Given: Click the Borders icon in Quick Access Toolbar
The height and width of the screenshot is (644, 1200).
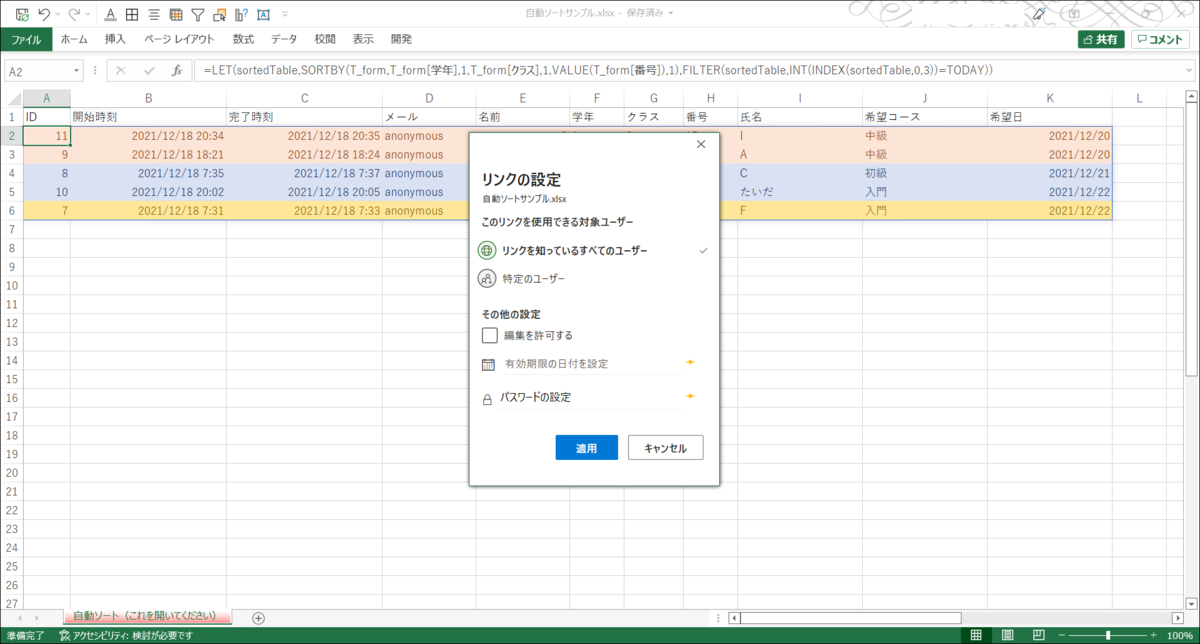Looking at the screenshot, I should [x=131, y=15].
